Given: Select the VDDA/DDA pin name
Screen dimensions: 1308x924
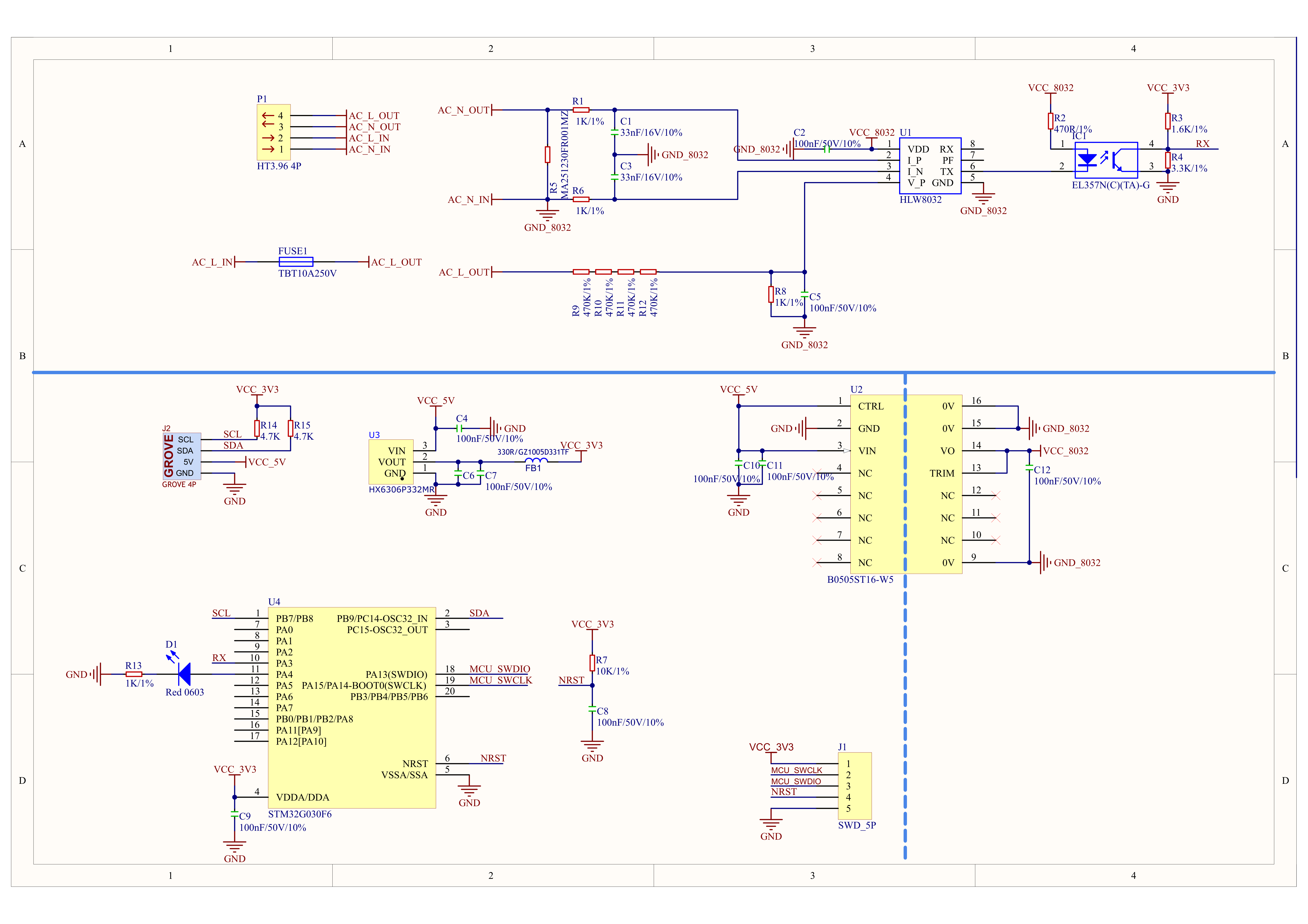Looking at the screenshot, I should pyautogui.click(x=302, y=797).
